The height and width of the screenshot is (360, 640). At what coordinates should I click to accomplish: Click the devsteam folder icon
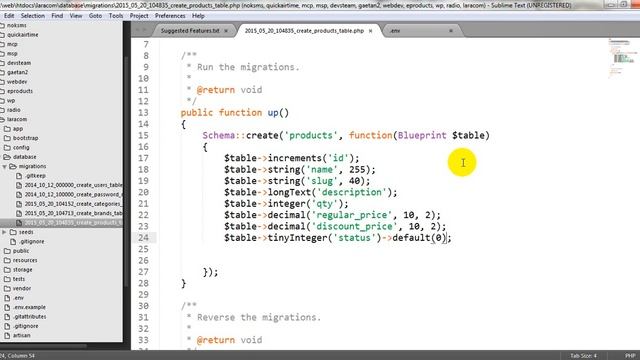(x=2, y=63)
